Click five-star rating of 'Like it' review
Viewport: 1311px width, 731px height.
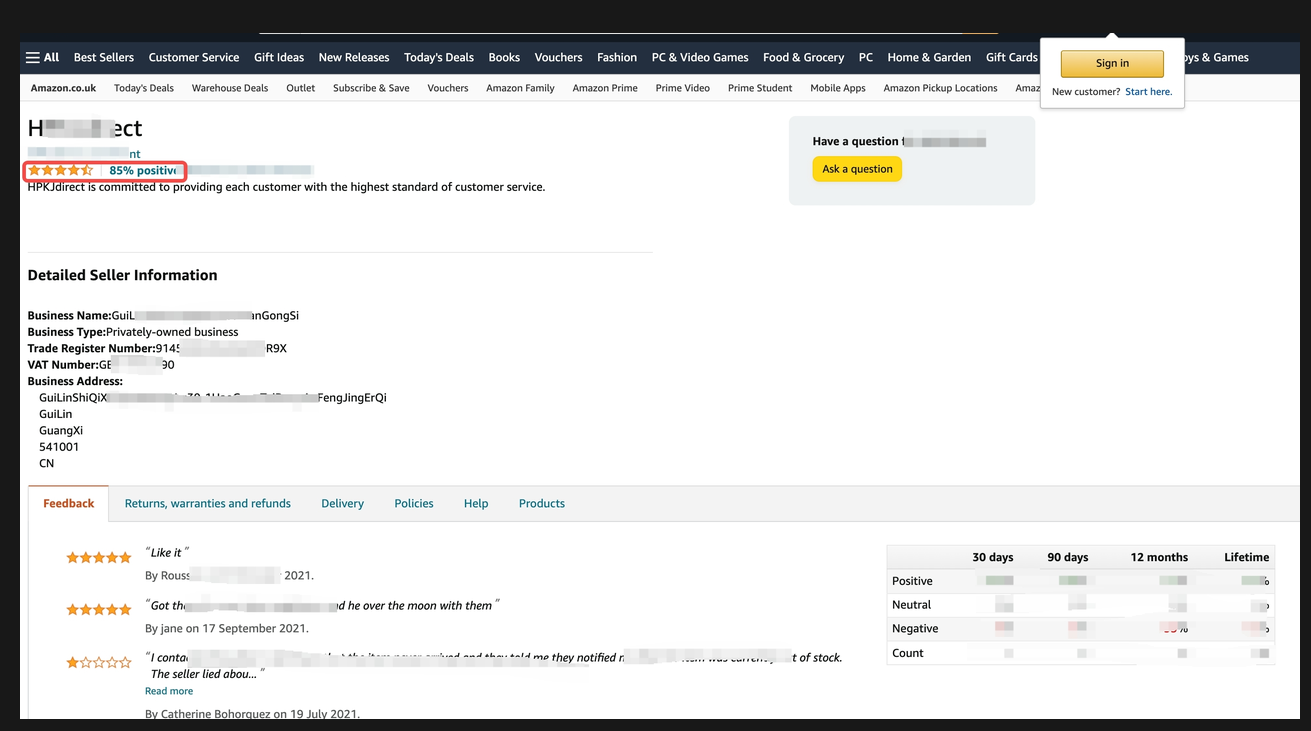pyautogui.click(x=98, y=557)
